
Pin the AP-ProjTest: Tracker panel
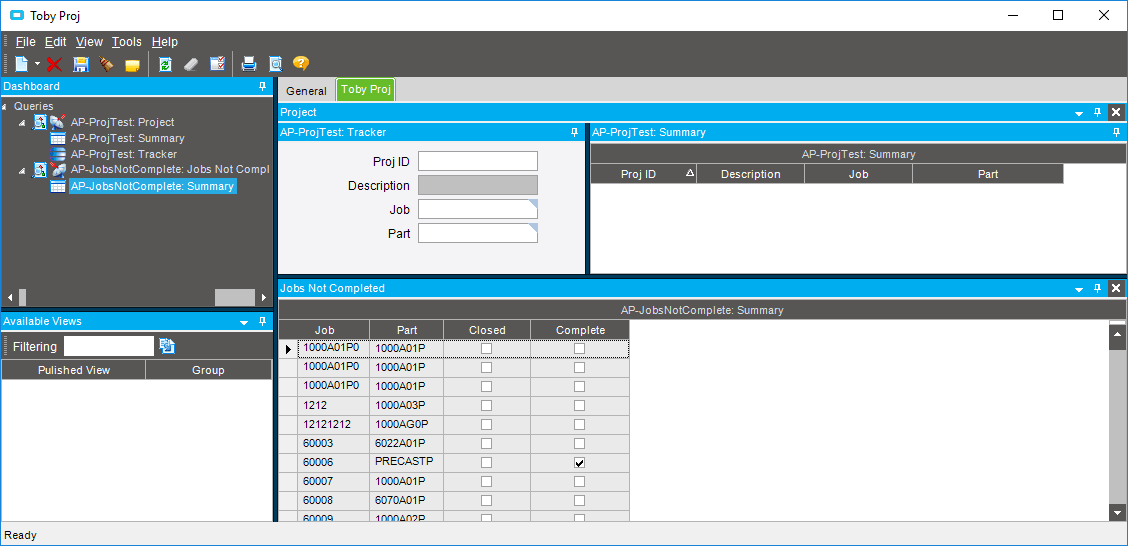574,132
